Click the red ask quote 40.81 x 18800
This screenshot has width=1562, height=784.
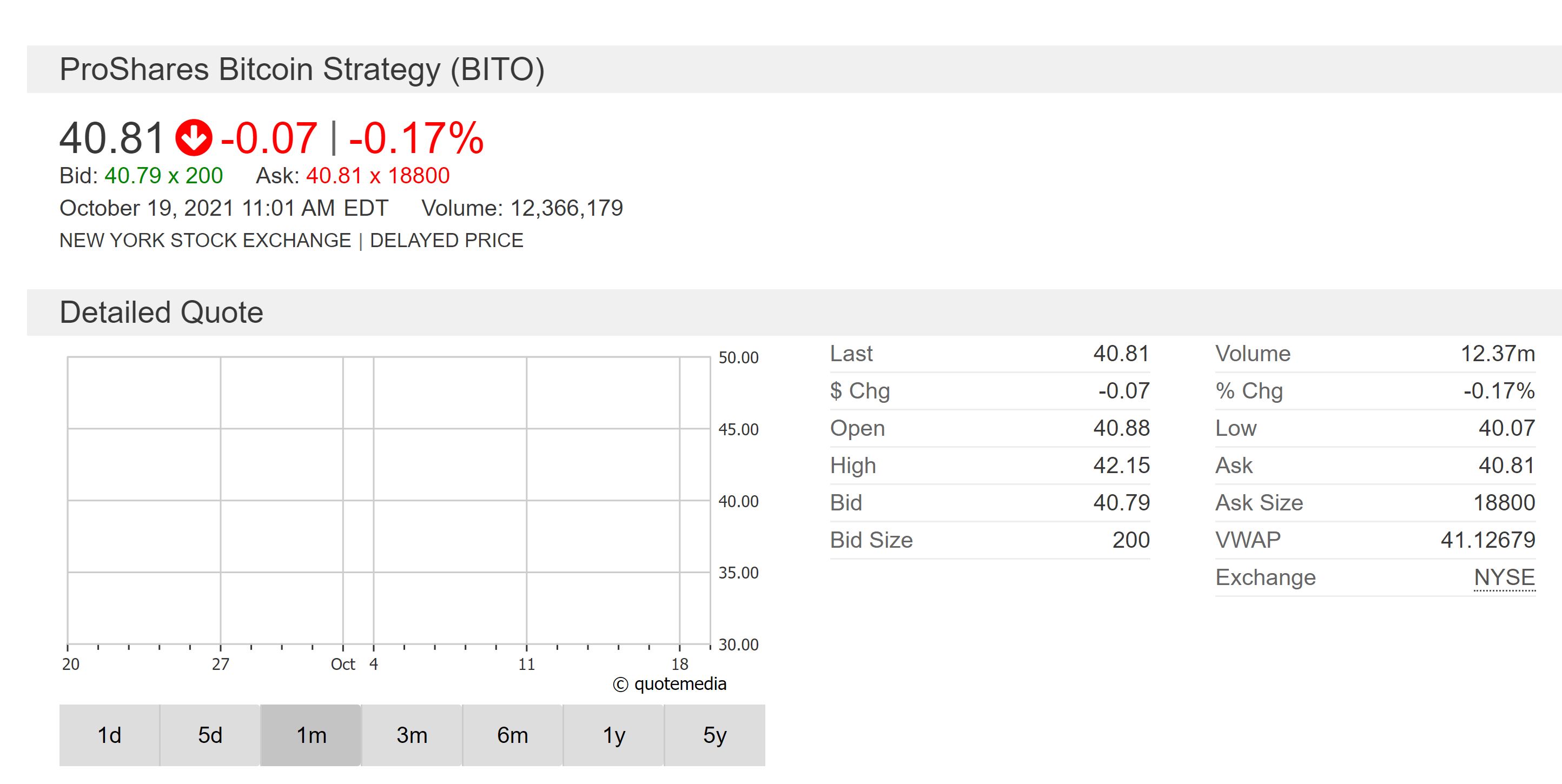pyautogui.click(x=378, y=176)
